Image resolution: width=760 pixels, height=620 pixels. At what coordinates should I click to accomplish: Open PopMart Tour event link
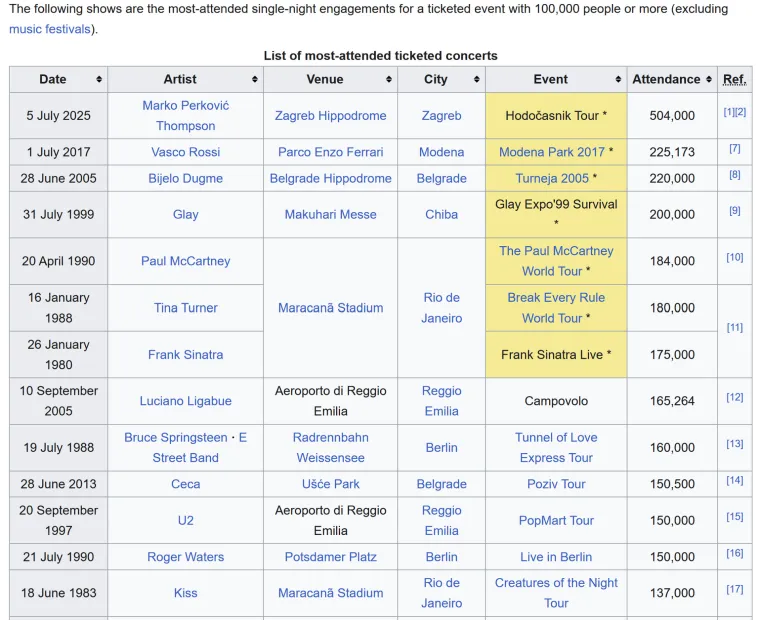[556, 521]
